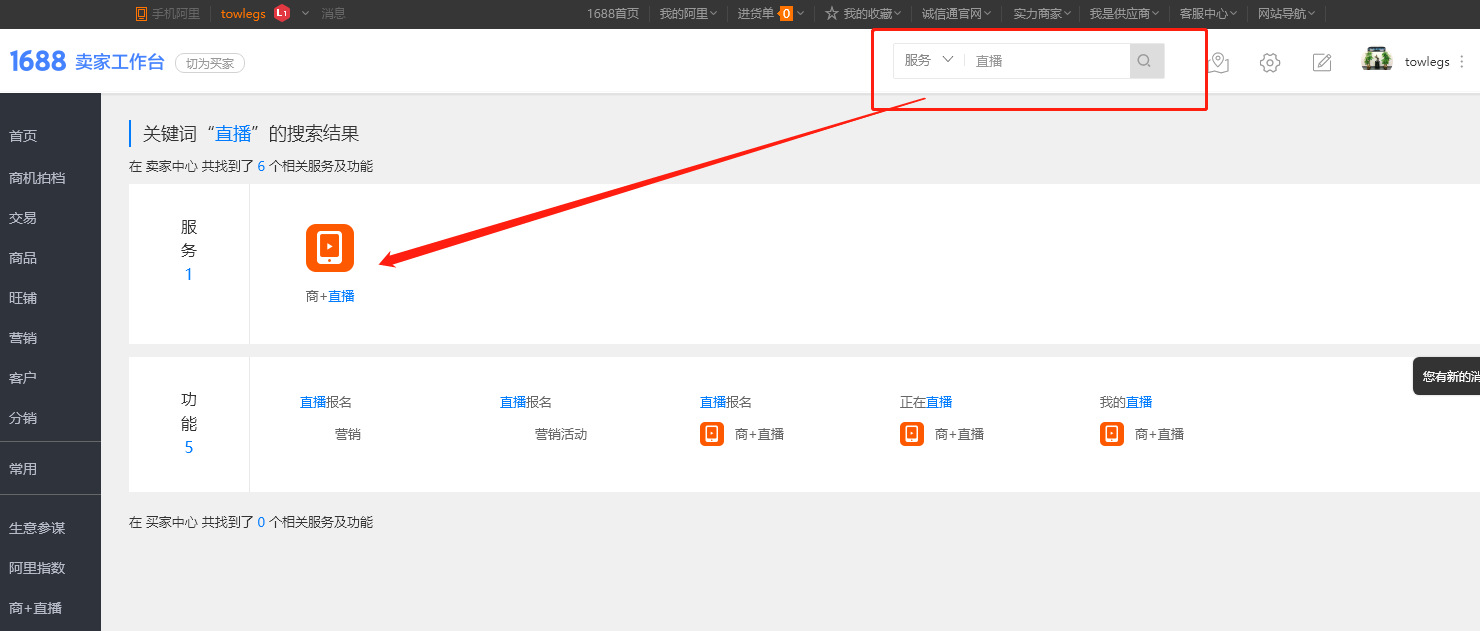Open 直播报名 link above 营销活动
1480x631 pixels.
coord(526,402)
